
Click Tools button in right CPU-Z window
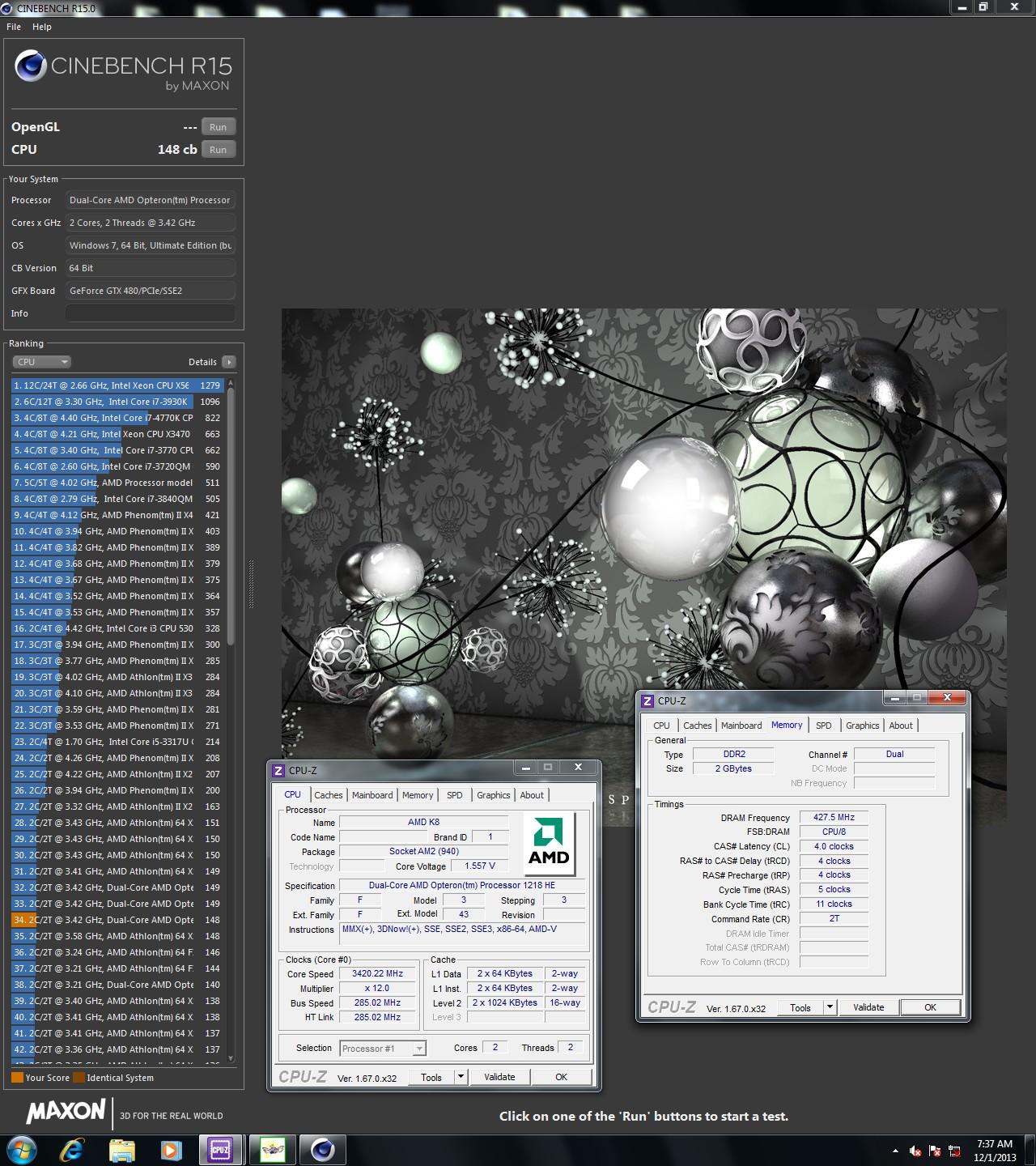tap(800, 1007)
